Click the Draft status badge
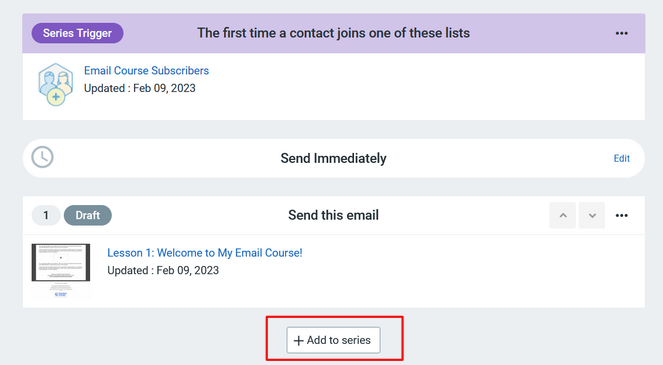663x365 pixels. [88, 215]
